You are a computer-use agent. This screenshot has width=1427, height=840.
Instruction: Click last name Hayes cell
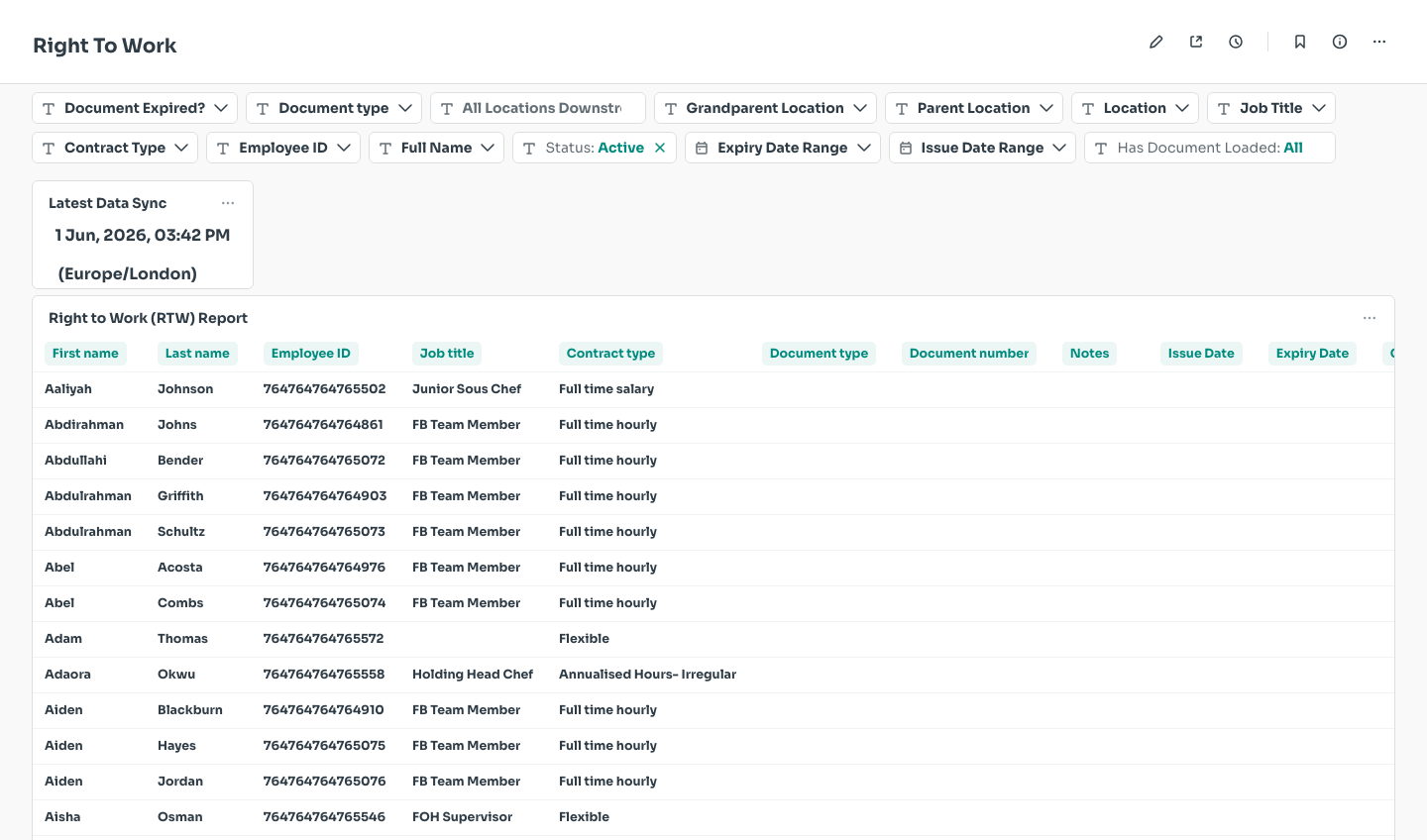[x=176, y=746]
